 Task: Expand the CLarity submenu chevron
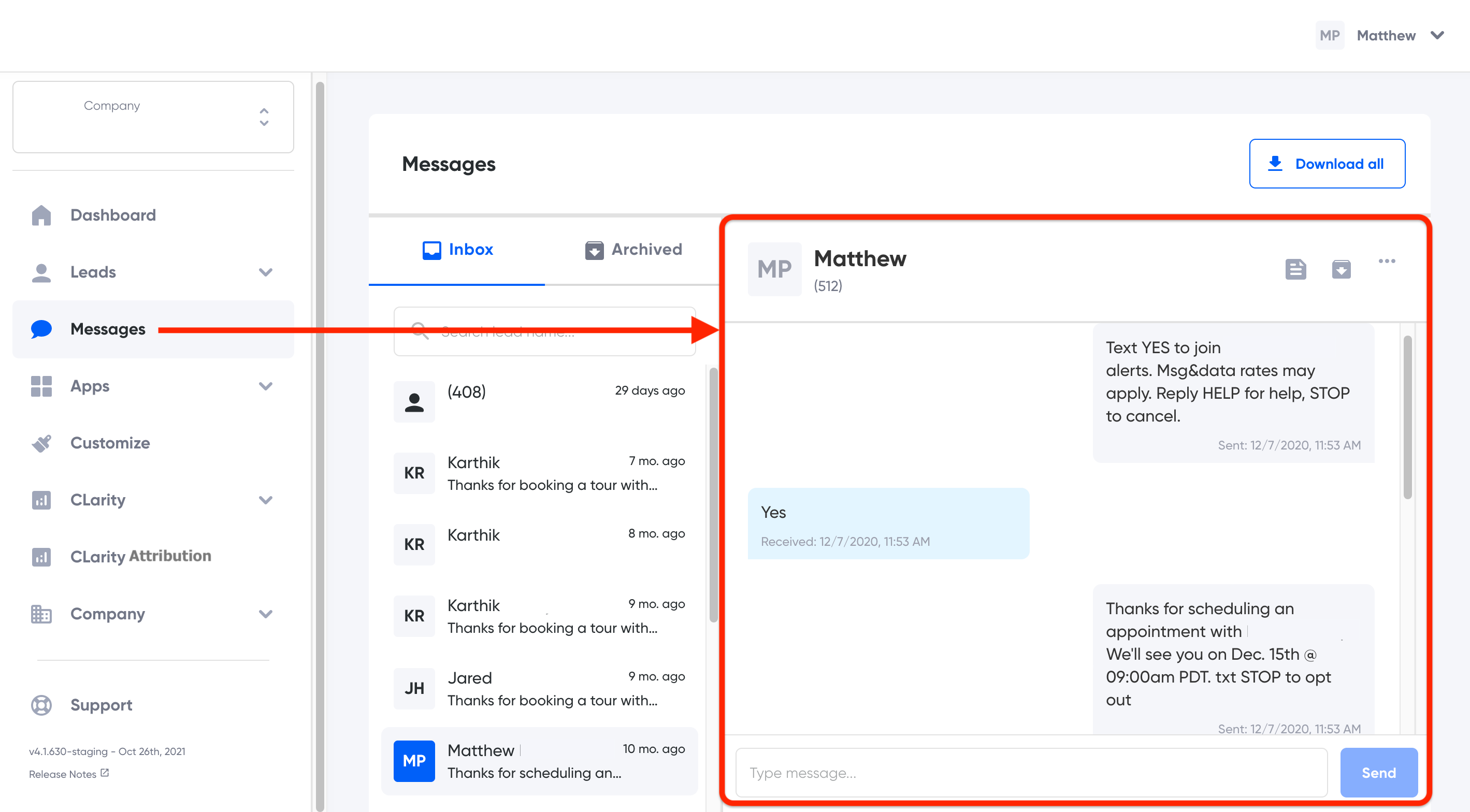tap(265, 500)
